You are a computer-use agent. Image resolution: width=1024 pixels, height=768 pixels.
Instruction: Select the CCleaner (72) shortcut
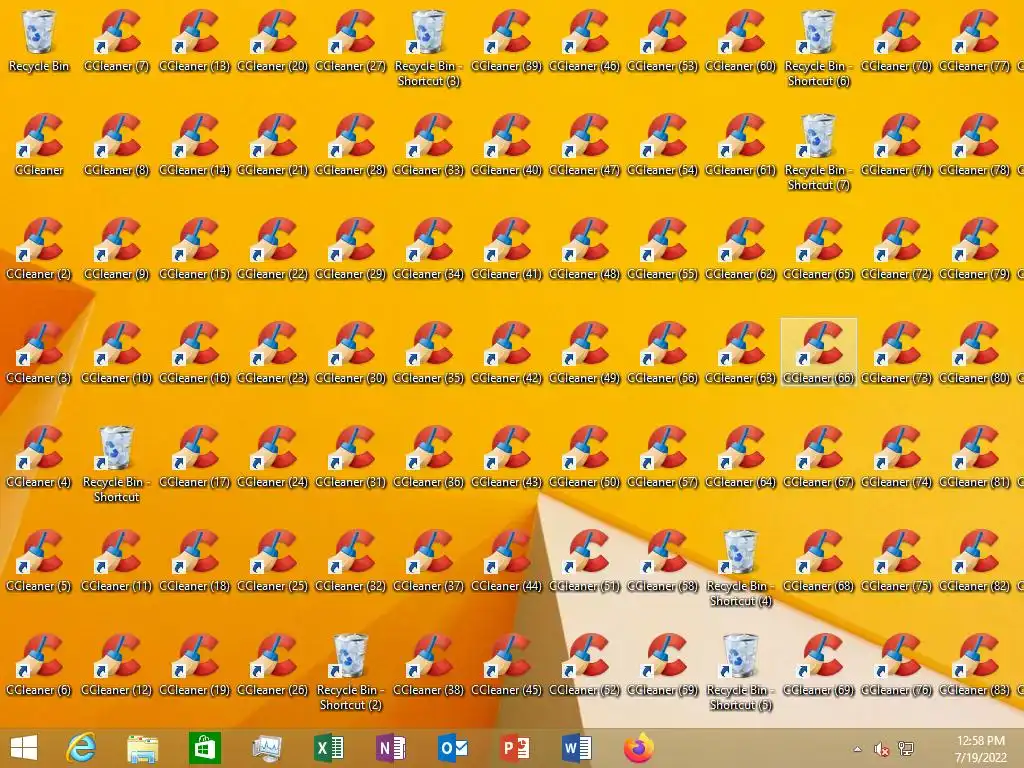897,248
